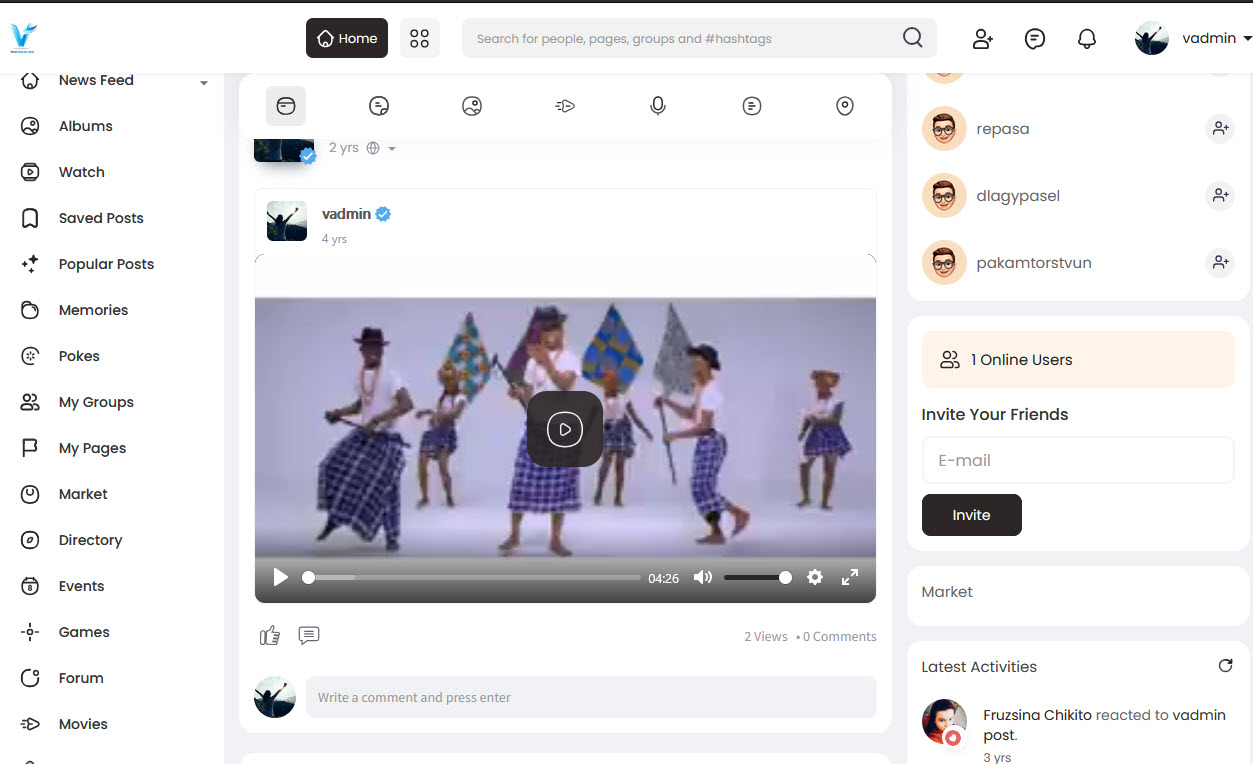Mute the video sound
This screenshot has height=764, width=1253.
pyautogui.click(x=703, y=577)
